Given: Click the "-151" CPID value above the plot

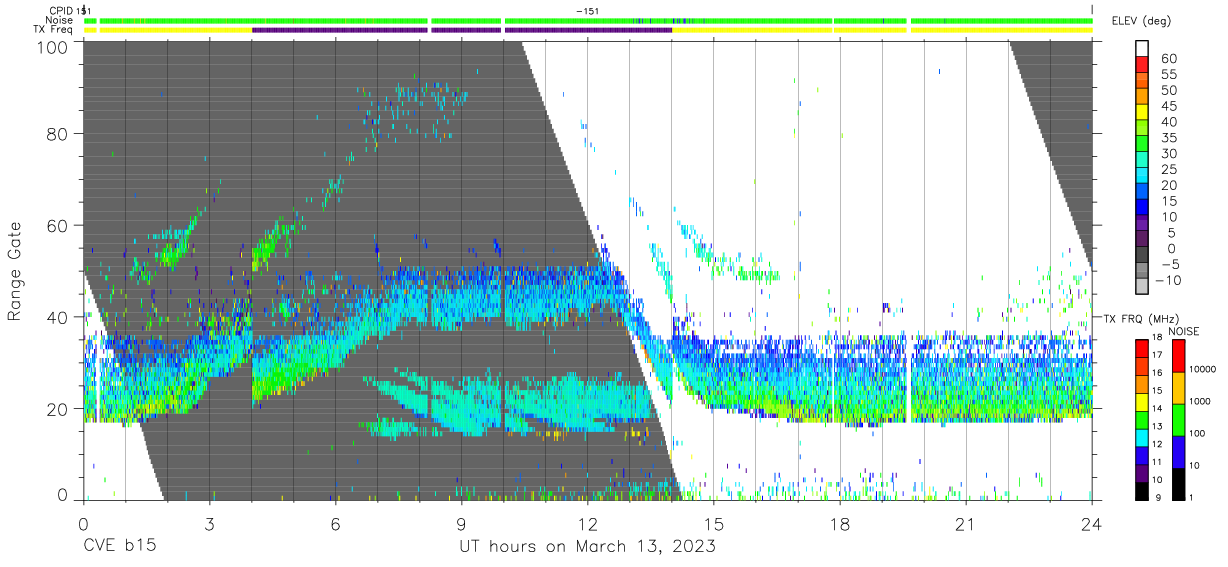Looking at the screenshot, I should [x=588, y=10].
